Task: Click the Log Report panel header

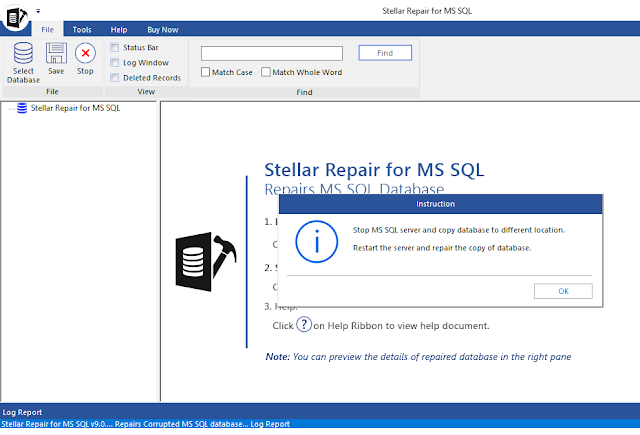Action: click(x=320, y=412)
